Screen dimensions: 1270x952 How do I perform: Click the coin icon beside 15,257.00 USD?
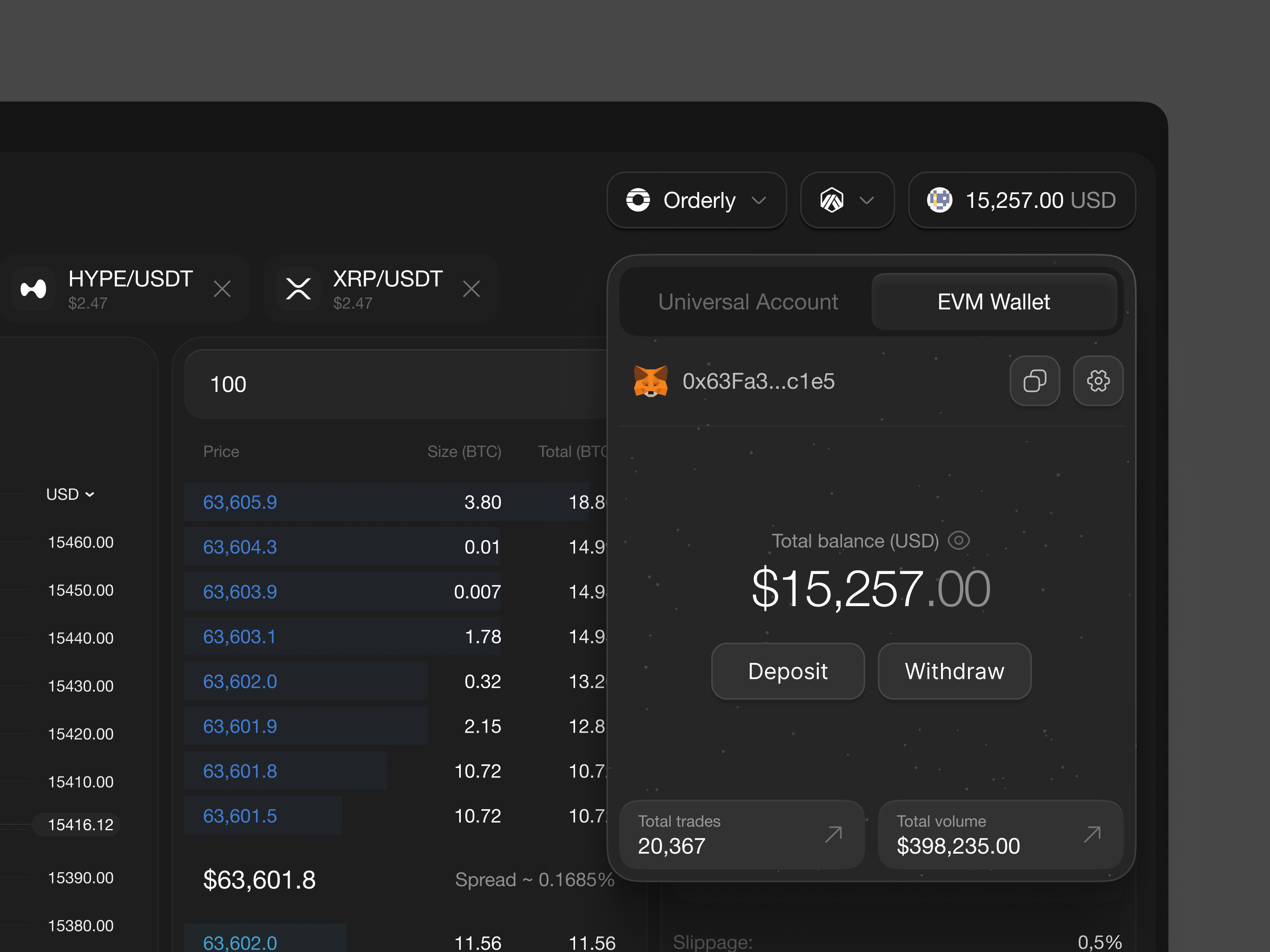point(940,200)
